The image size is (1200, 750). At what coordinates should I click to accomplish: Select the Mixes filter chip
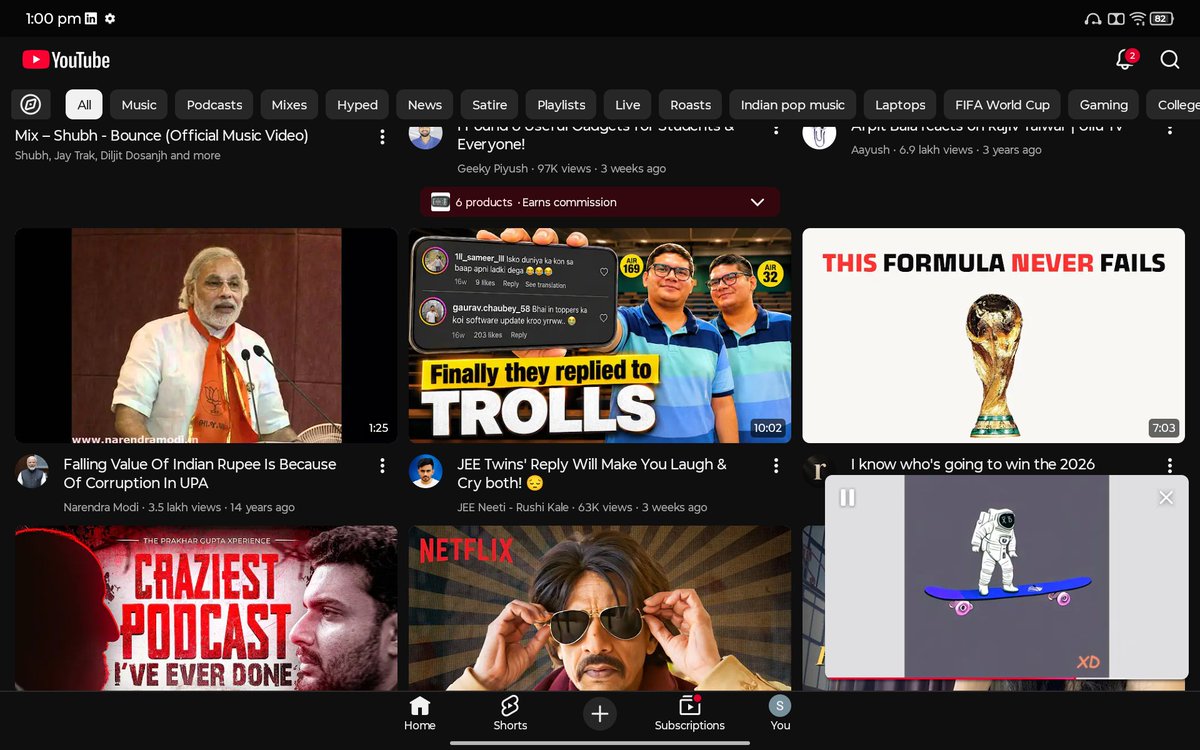pos(289,104)
